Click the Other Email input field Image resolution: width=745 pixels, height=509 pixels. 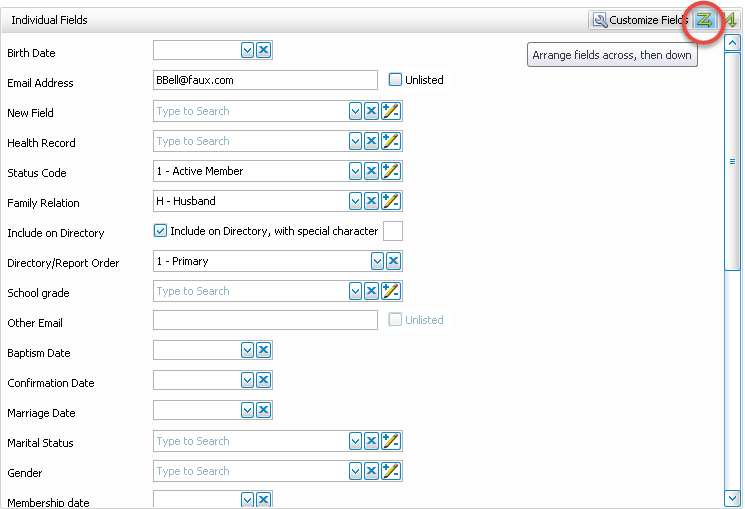[x=265, y=320]
